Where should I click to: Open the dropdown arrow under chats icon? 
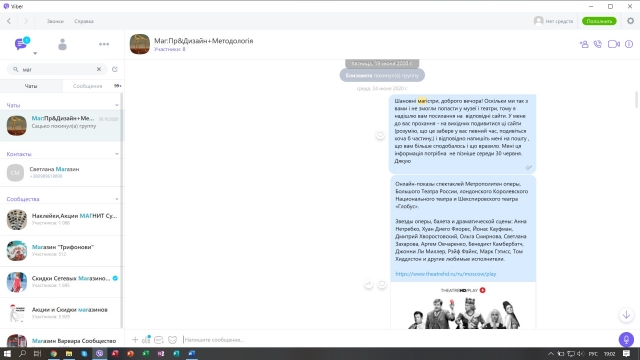coord(35,53)
